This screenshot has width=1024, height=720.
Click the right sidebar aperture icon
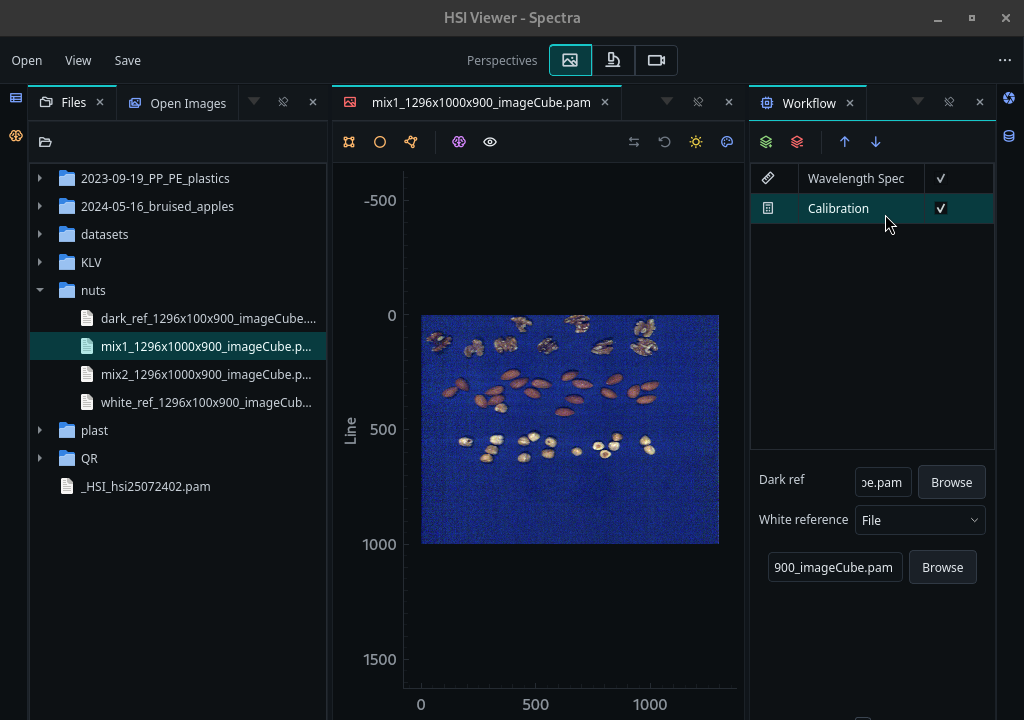(x=1009, y=98)
